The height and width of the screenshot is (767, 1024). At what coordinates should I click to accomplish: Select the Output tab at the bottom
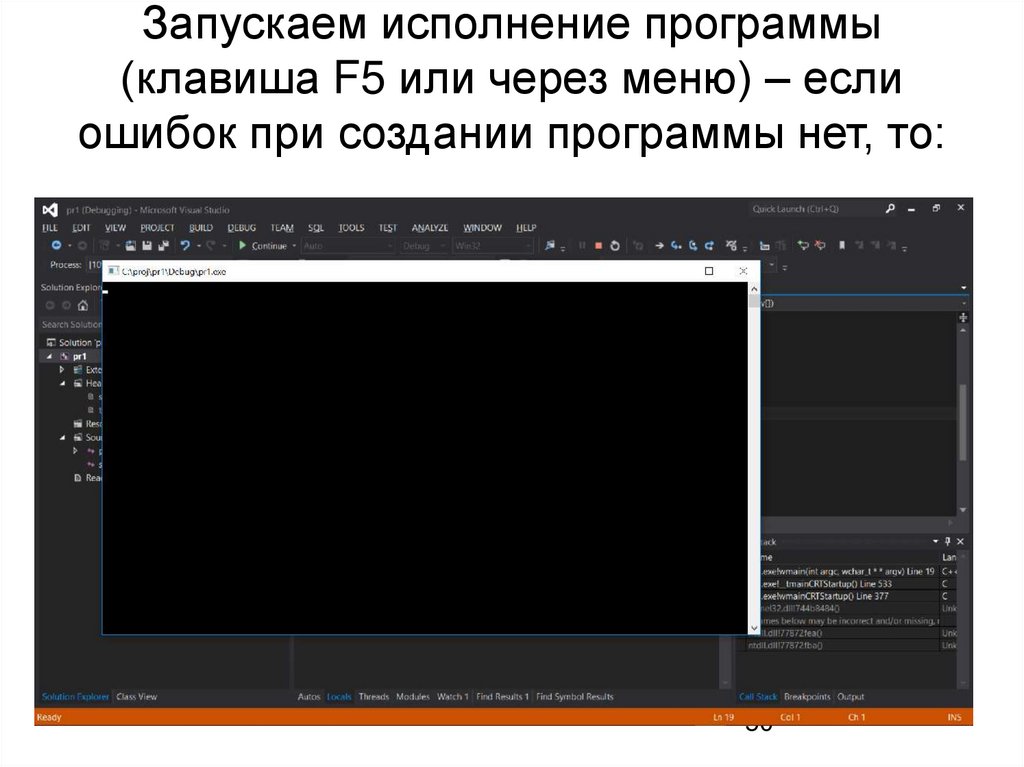click(x=851, y=697)
